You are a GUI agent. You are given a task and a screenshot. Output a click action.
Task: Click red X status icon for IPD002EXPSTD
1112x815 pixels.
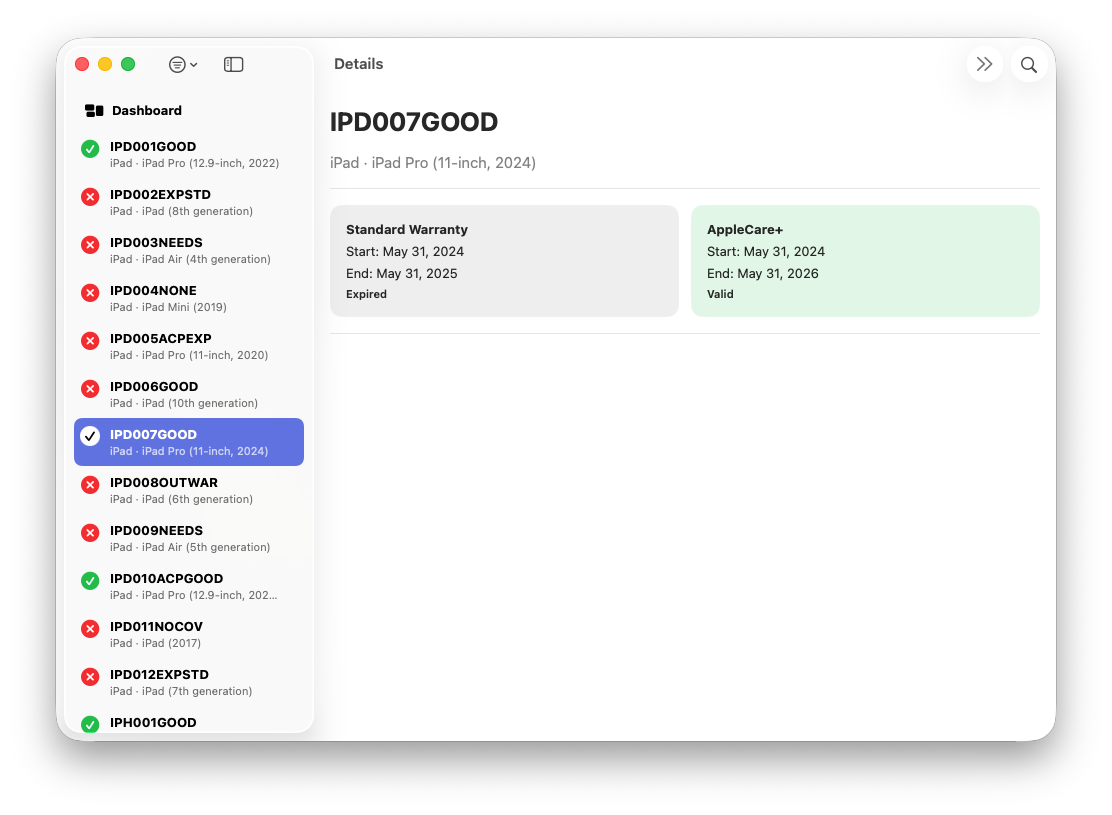coord(90,197)
